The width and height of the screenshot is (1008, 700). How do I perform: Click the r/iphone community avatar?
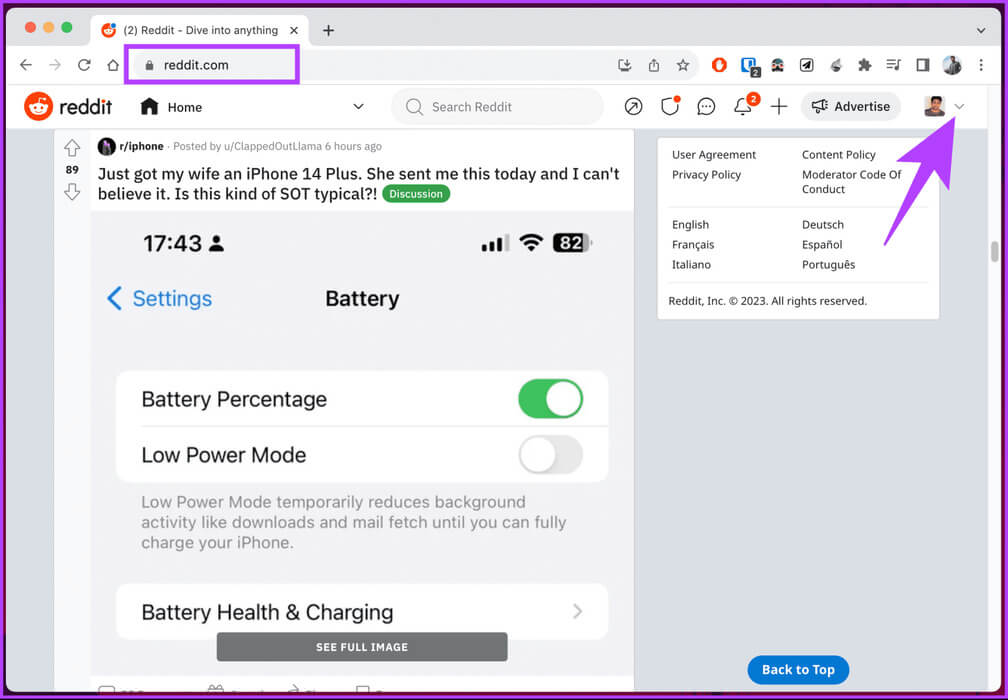[x=106, y=147]
